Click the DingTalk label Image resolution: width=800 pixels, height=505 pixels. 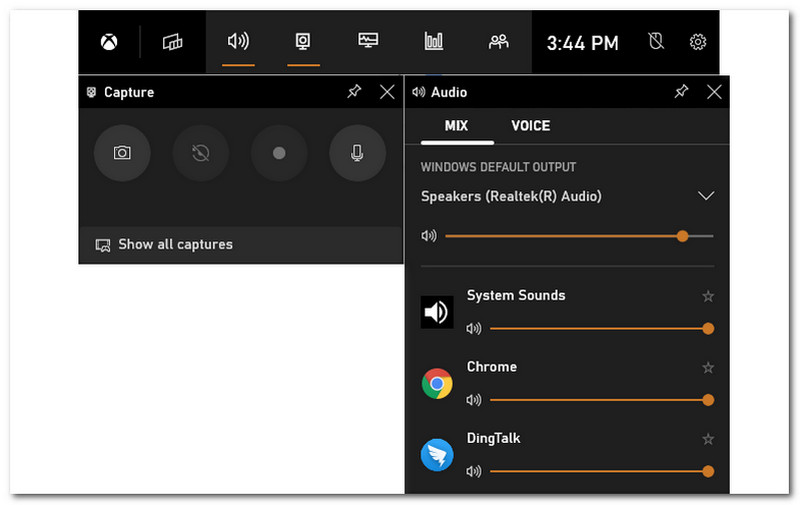(493, 439)
